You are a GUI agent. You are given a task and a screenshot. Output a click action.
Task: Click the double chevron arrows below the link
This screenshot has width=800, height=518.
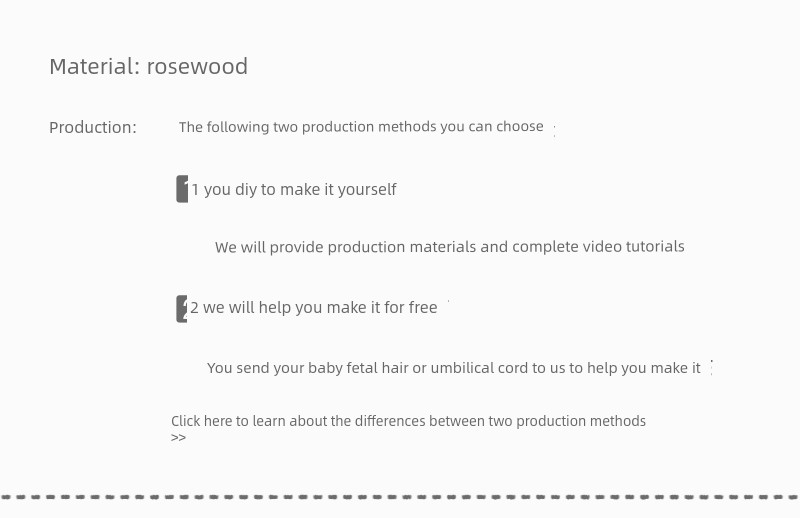[x=178, y=438]
